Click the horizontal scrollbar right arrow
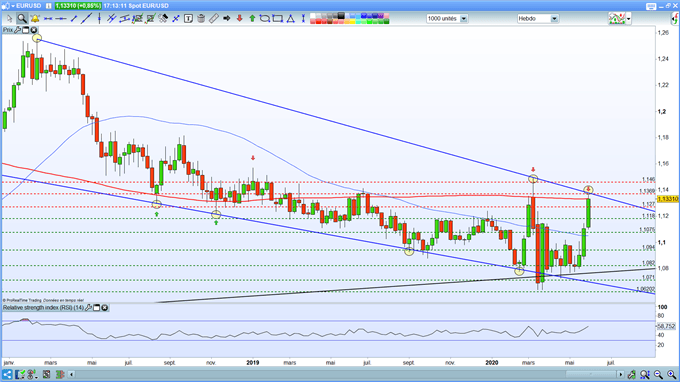This screenshot has width=680, height=382. [621, 375]
